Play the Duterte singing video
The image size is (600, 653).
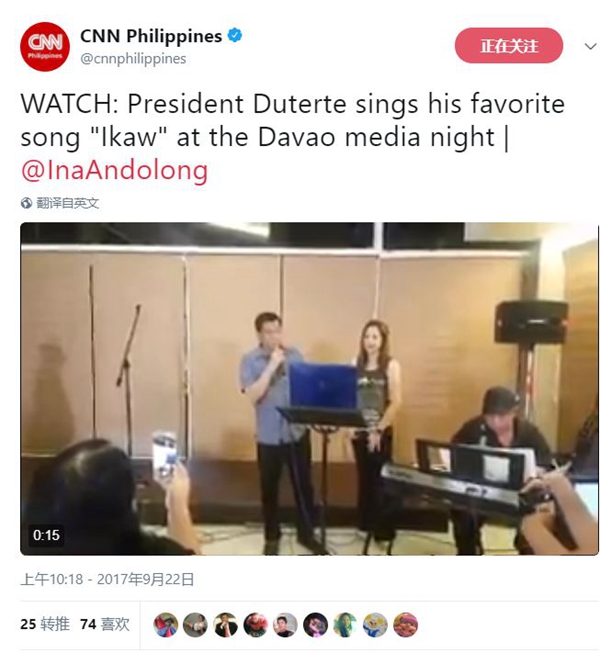[309, 389]
